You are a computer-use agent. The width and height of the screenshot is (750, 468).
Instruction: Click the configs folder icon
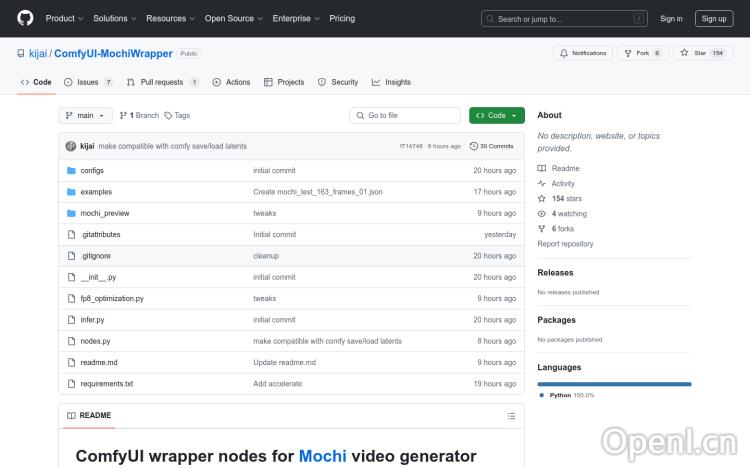tap(71, 171)
